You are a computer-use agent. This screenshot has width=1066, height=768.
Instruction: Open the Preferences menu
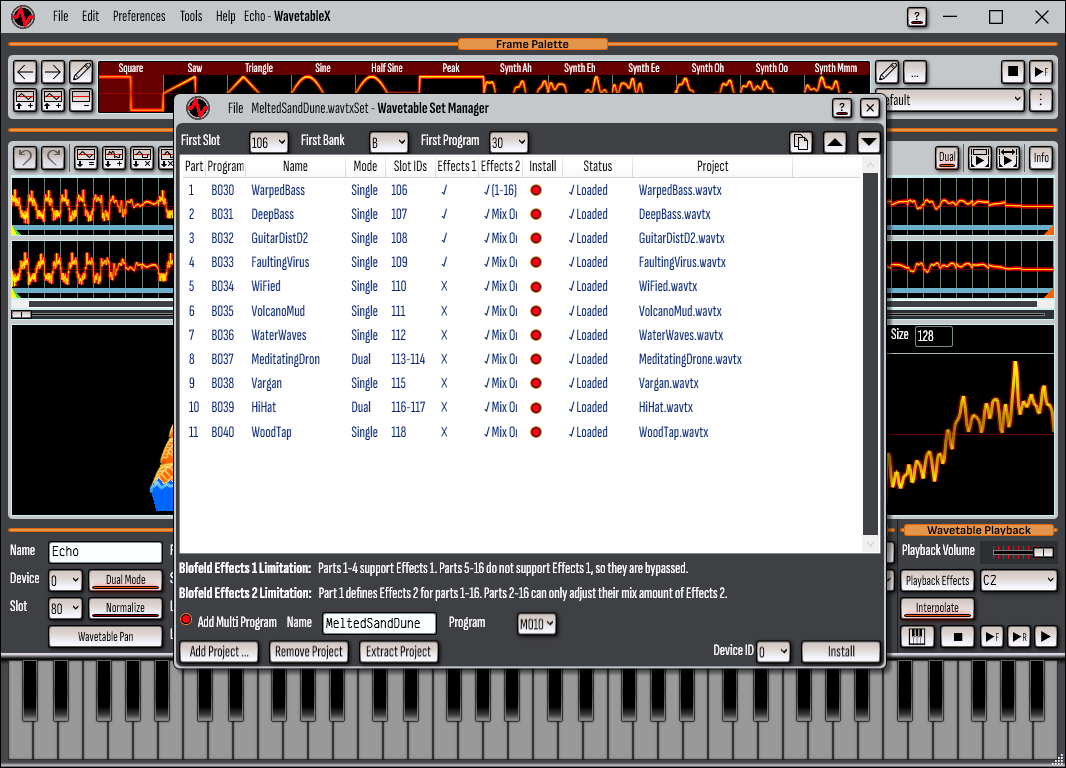[x=139, y=16]
